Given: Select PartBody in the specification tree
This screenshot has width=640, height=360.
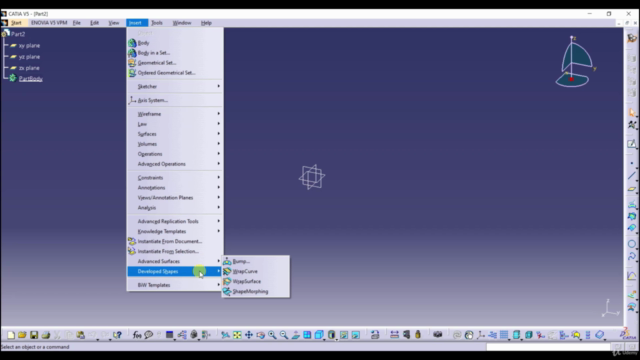Looking at the screenshot, I should pyautogui.click(x=30, y=78).
